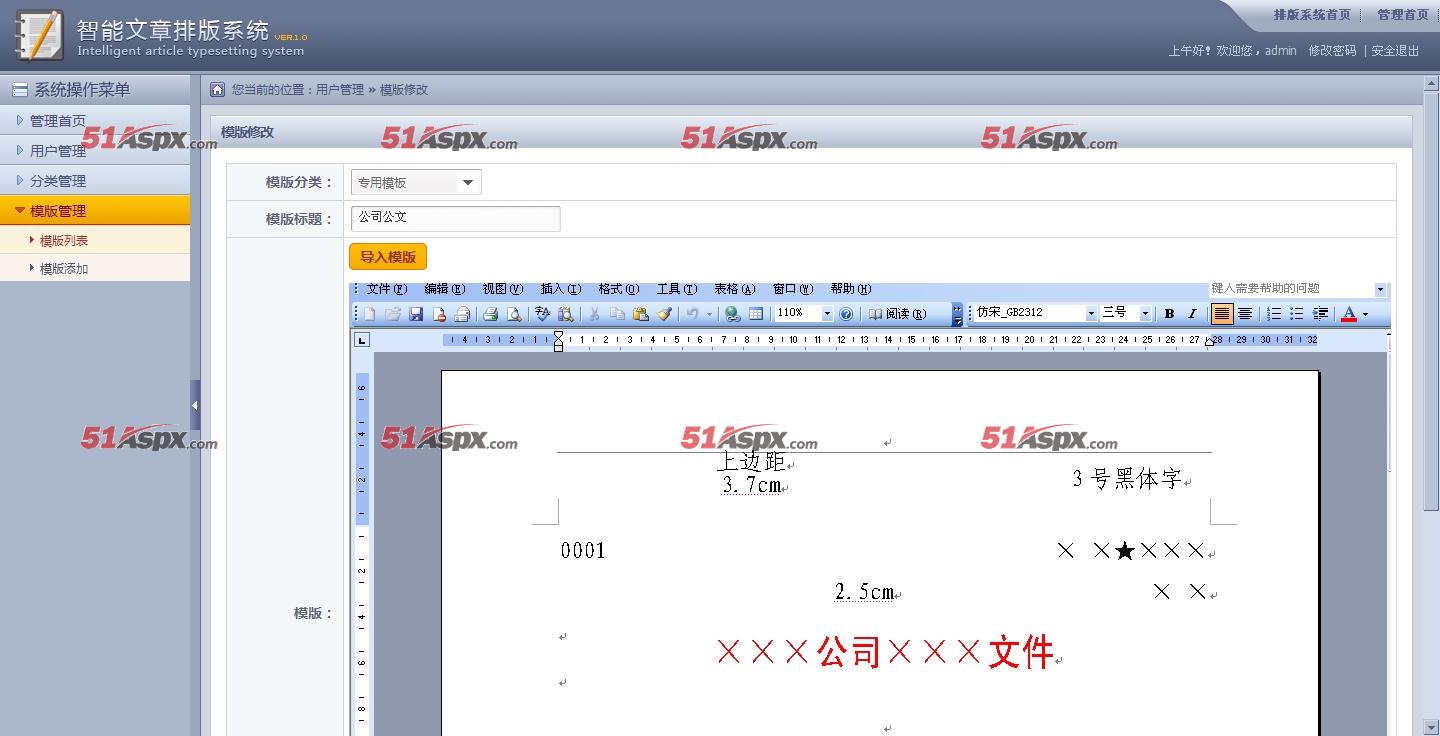Viewport: 1440px width, 736px height.
Task: Toggle bold formatting
Action: [x=1169, y=314]
